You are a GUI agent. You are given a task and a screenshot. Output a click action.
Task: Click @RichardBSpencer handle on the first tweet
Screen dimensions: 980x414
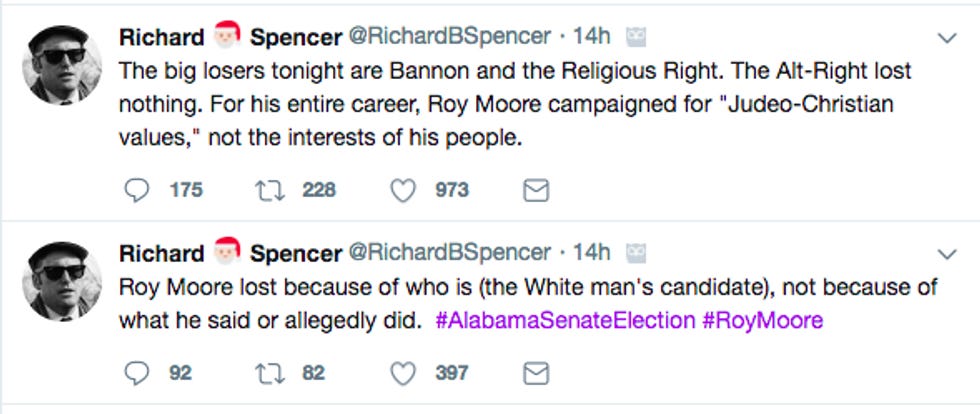(x=448, y=37)
